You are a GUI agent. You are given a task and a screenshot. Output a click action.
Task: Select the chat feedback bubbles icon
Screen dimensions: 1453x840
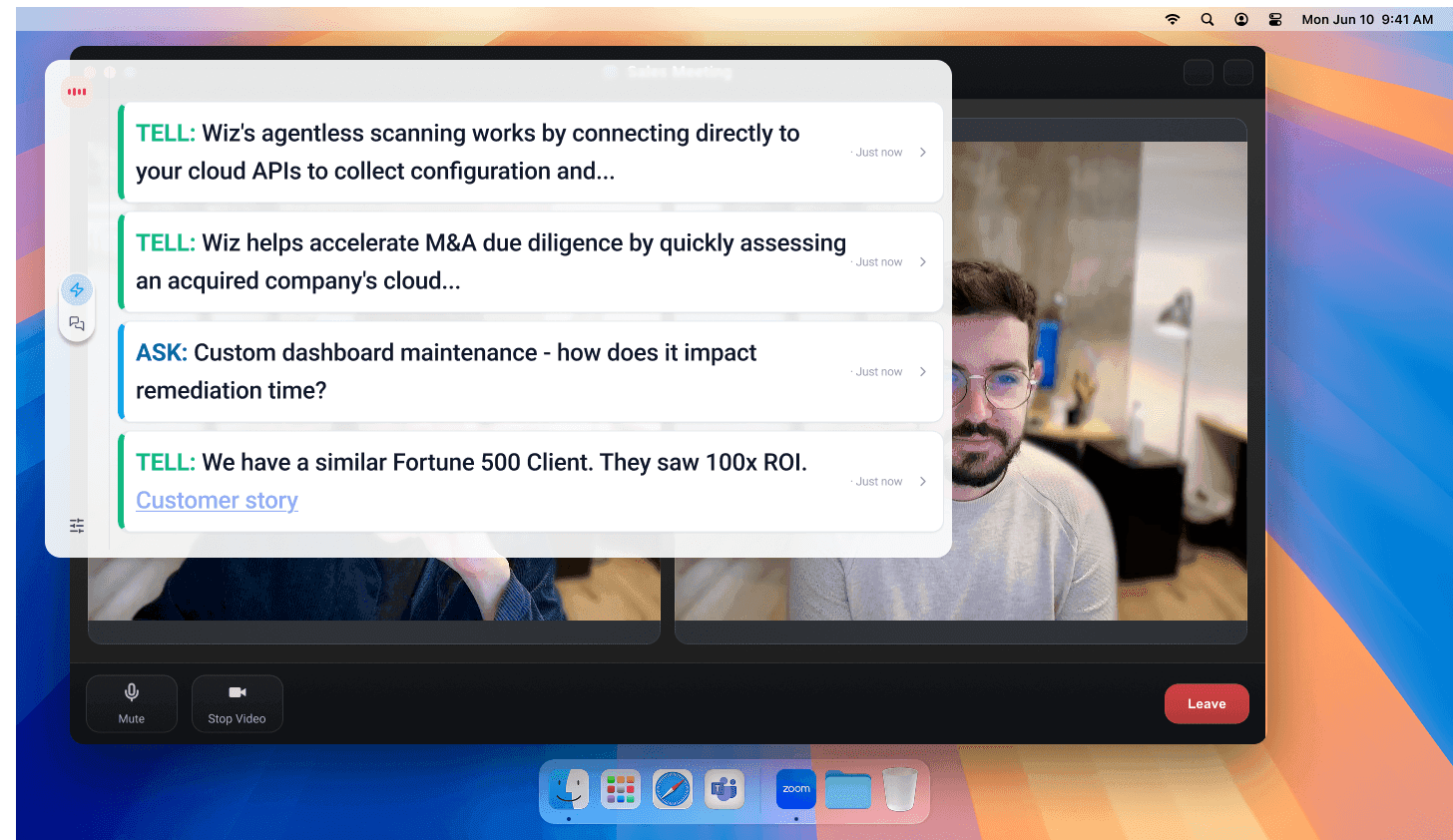point(77,322)
